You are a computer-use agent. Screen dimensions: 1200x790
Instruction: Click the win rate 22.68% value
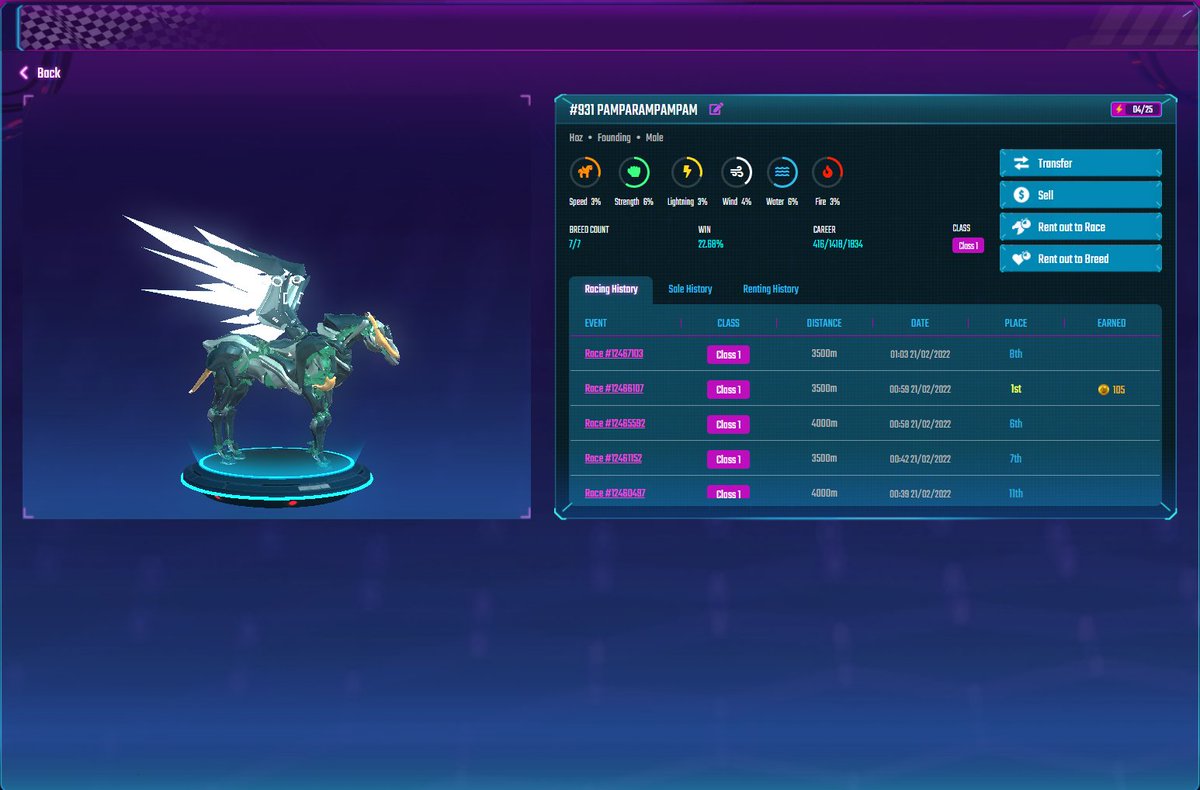[x=711, y=244]
